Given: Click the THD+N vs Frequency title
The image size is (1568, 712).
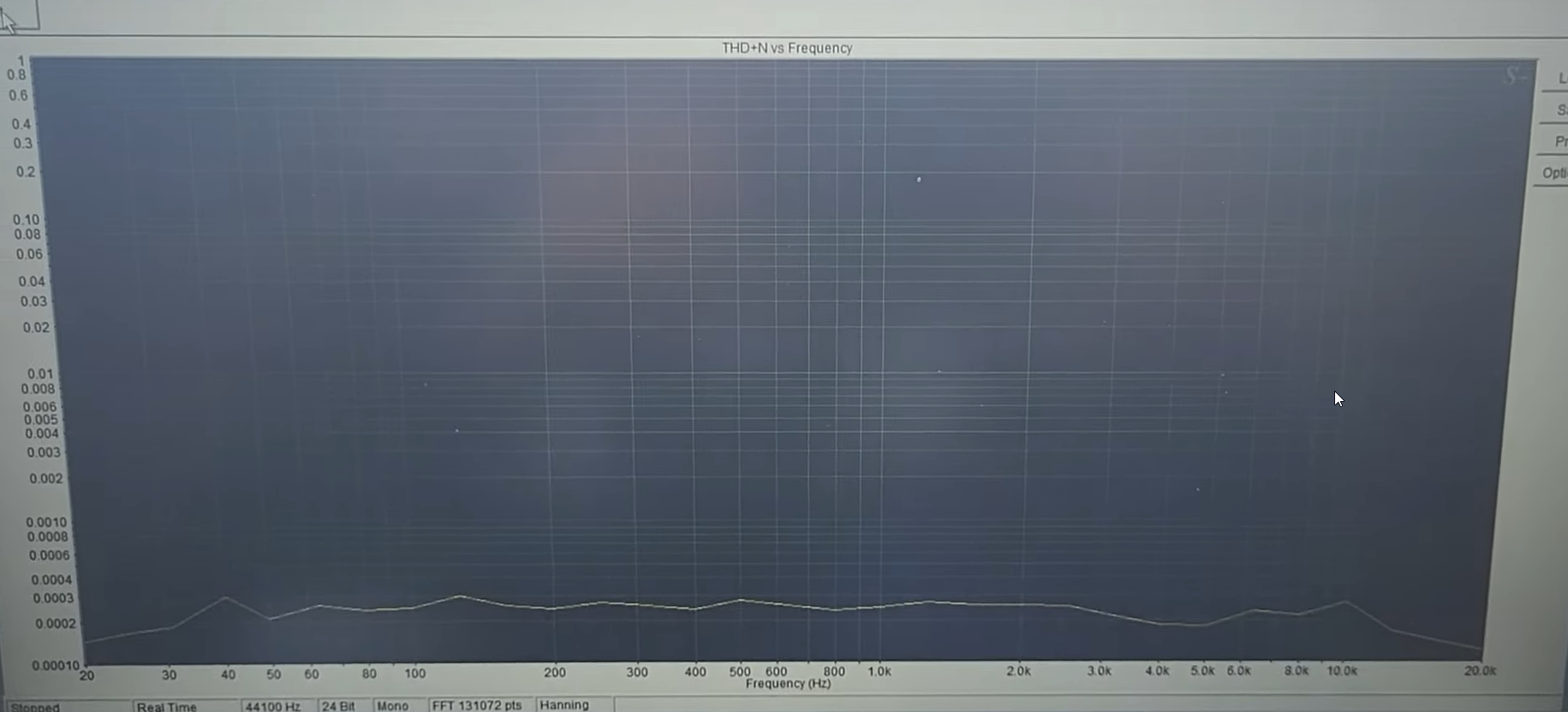Looking at the screenshot, I should [x=786, y=48].
